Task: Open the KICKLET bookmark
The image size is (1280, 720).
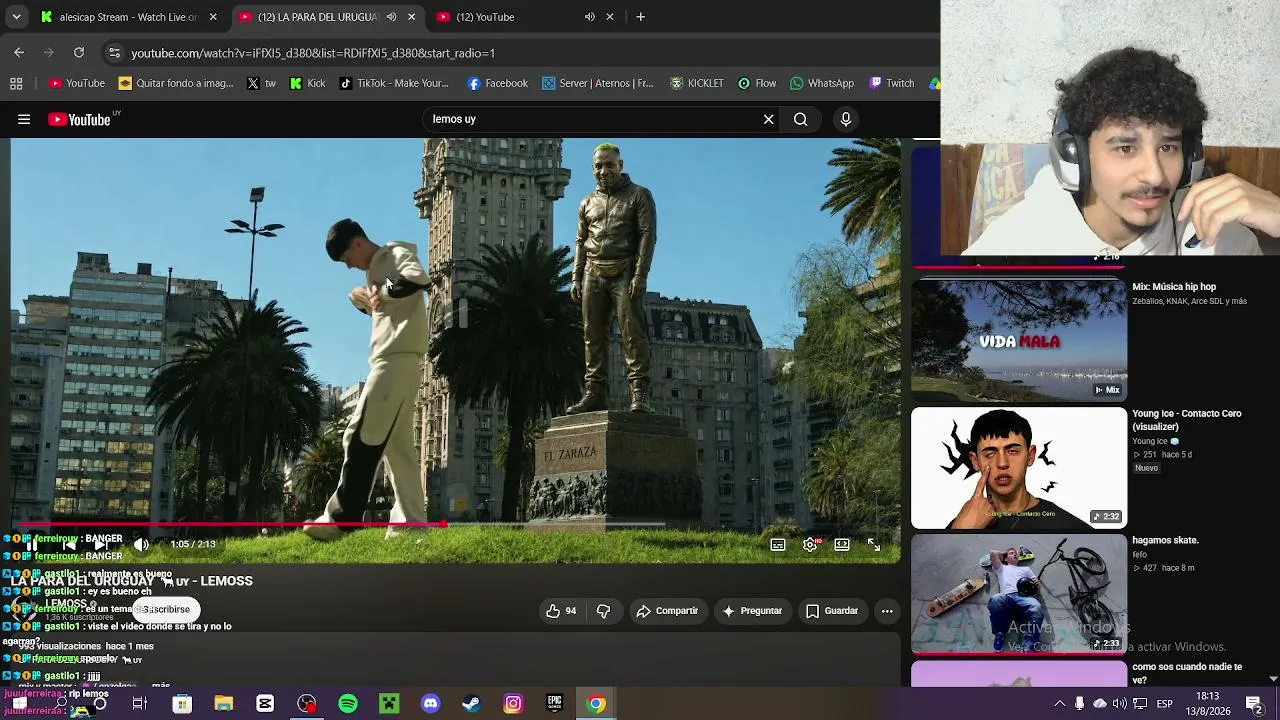Action: (697, 84)
